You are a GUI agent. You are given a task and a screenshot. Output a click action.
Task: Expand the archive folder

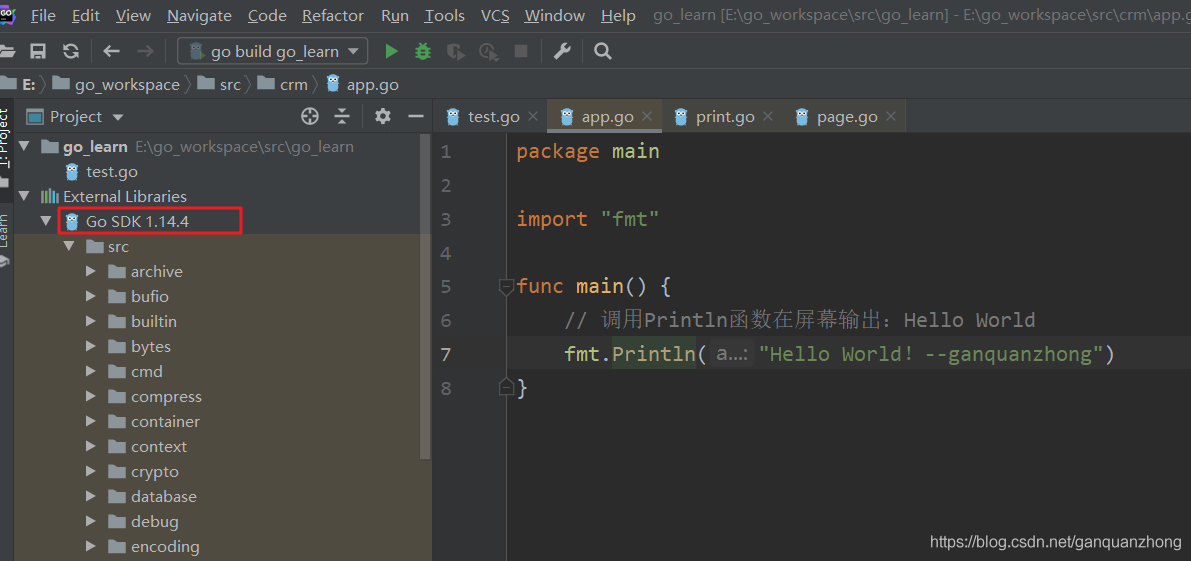(x=91, y=272)
